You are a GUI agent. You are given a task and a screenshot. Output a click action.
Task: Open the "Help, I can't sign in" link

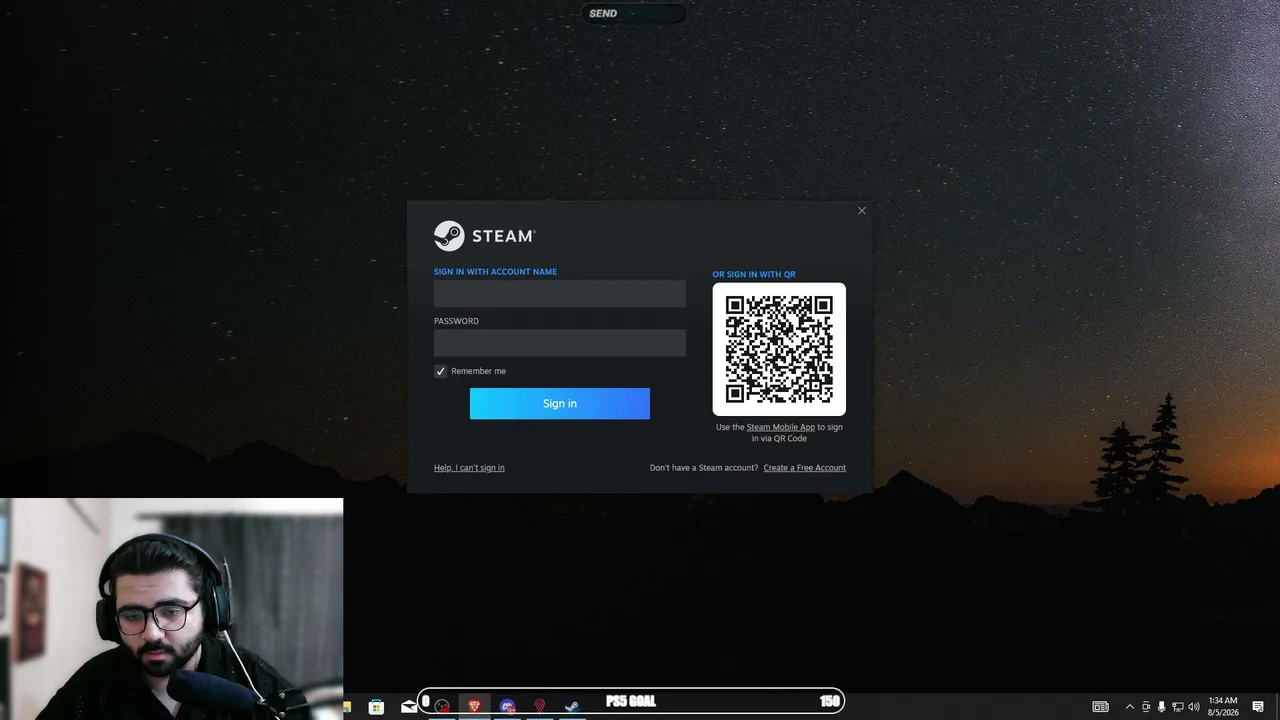point(469,468)
